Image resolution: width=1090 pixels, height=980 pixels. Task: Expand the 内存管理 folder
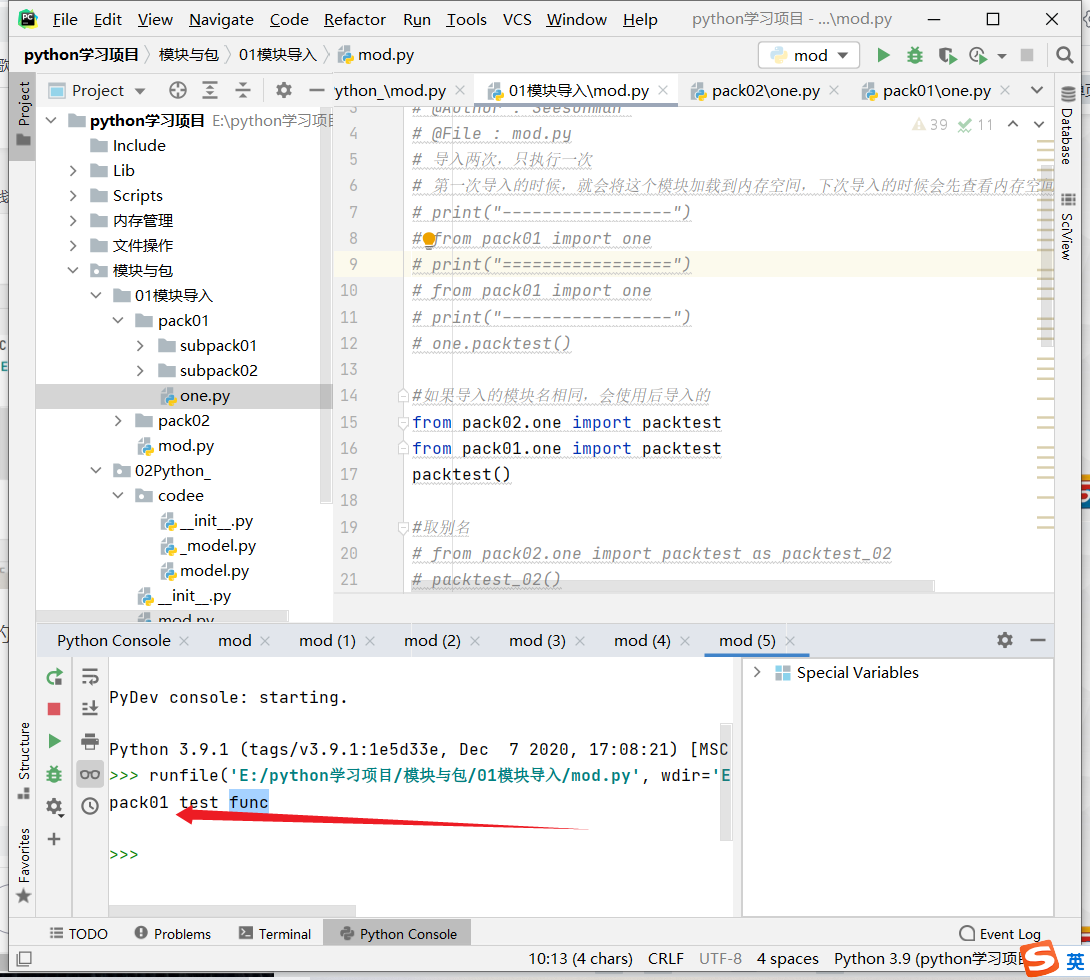(73, 220)
